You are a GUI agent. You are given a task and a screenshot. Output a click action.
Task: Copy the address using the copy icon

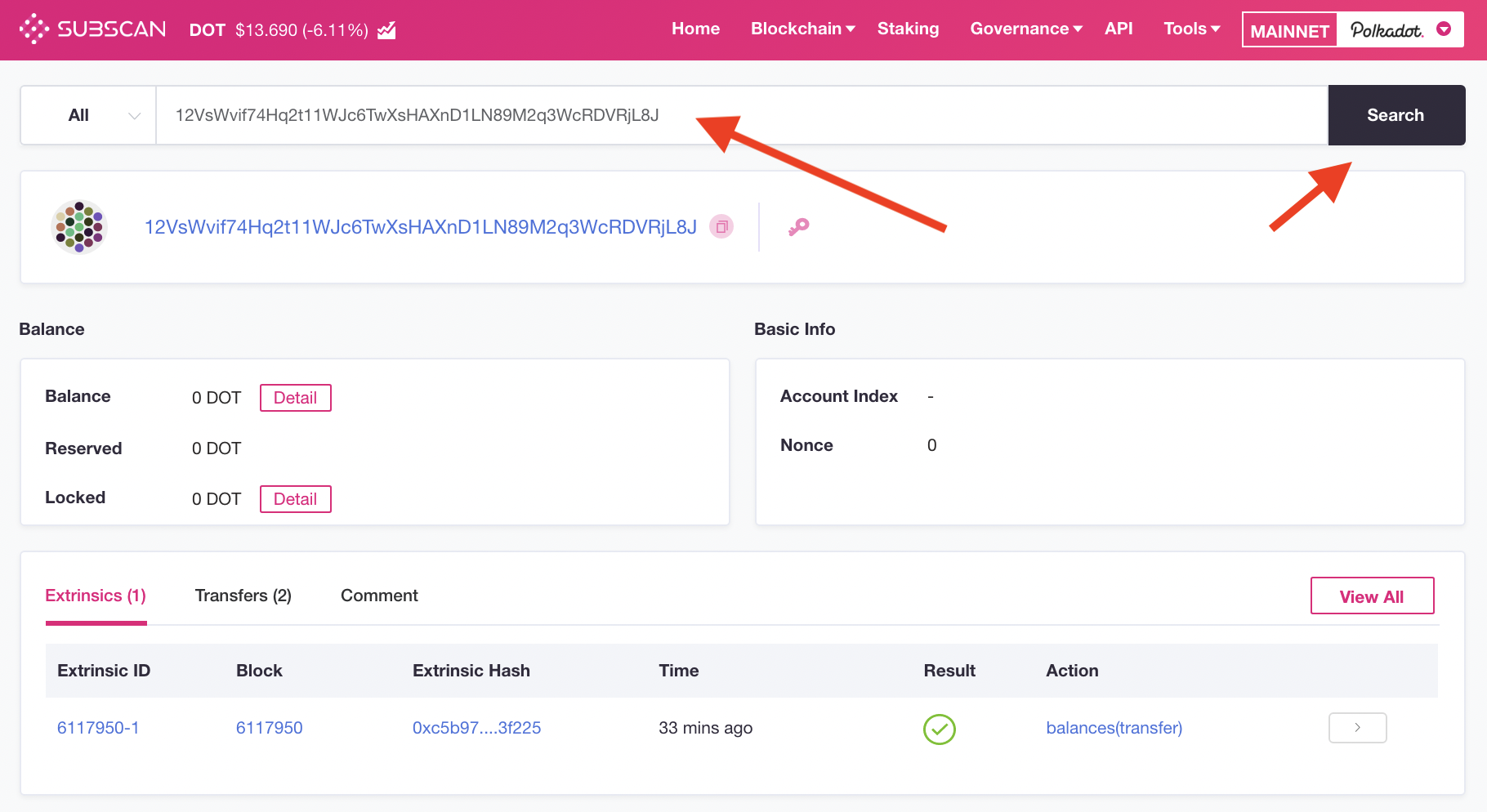(x=721, y=226)
